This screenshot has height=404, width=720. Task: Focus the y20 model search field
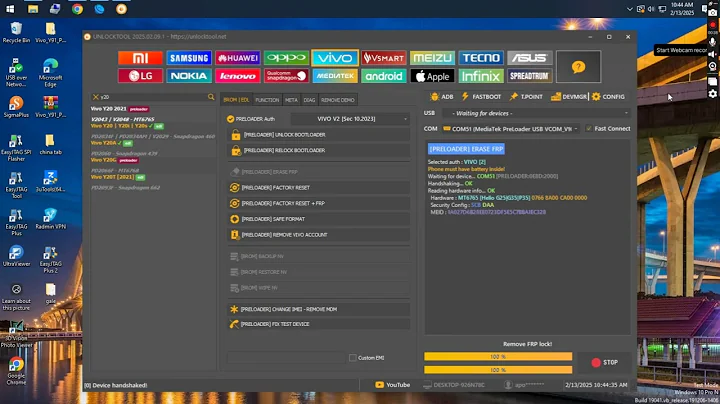click(153, 97)
